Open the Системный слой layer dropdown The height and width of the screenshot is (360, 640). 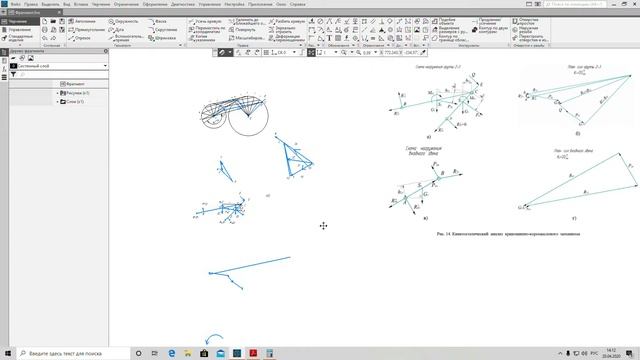point(105,66)
